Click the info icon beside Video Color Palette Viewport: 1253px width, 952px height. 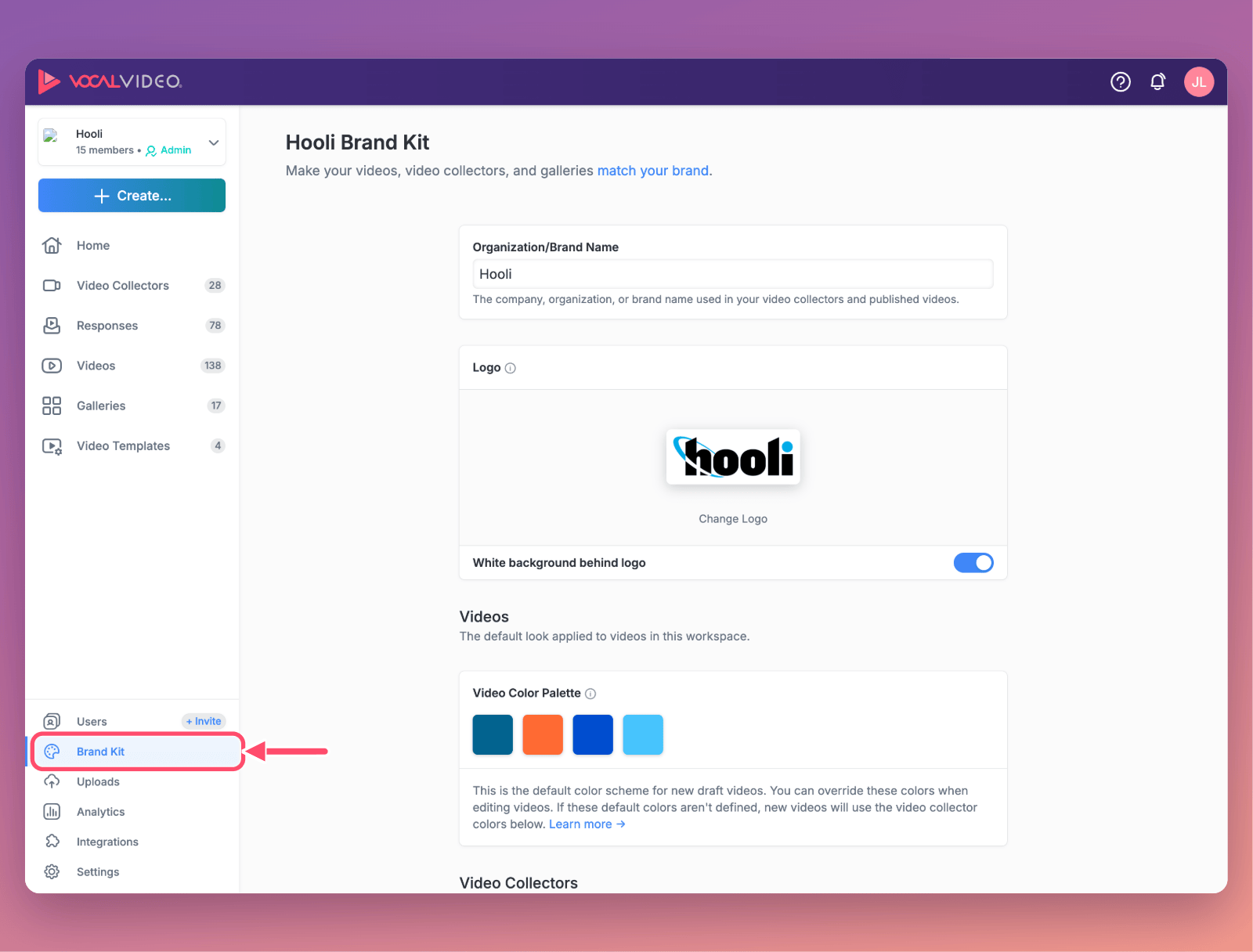[590, 694]
